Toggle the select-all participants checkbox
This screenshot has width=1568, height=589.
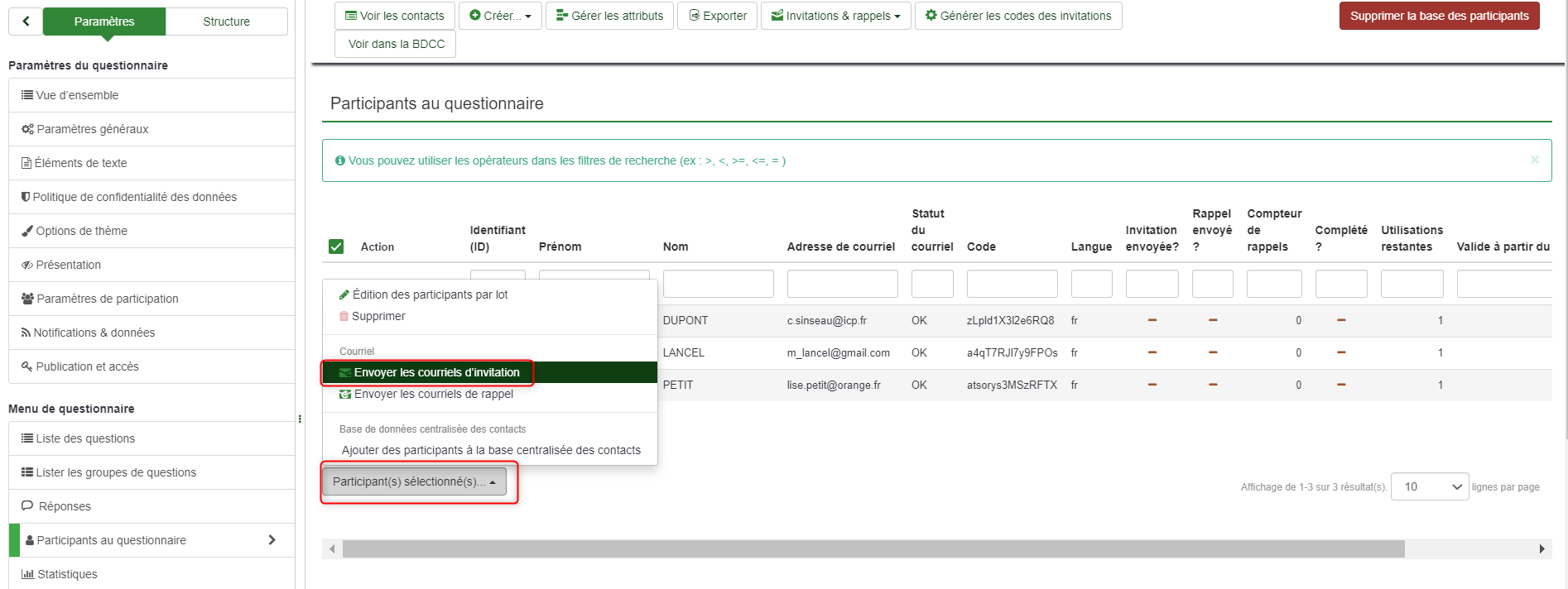click(x=336, y=247)
